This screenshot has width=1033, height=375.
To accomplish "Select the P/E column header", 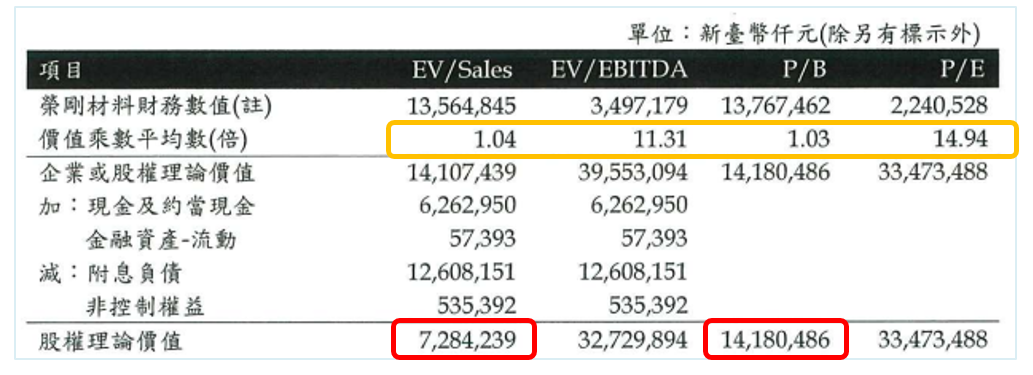I will tap(963, 70).
